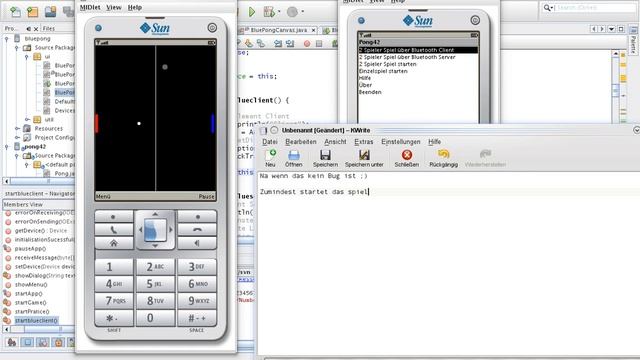Click Menü soft key label on phone screen
640x360 pixels.
103,196
